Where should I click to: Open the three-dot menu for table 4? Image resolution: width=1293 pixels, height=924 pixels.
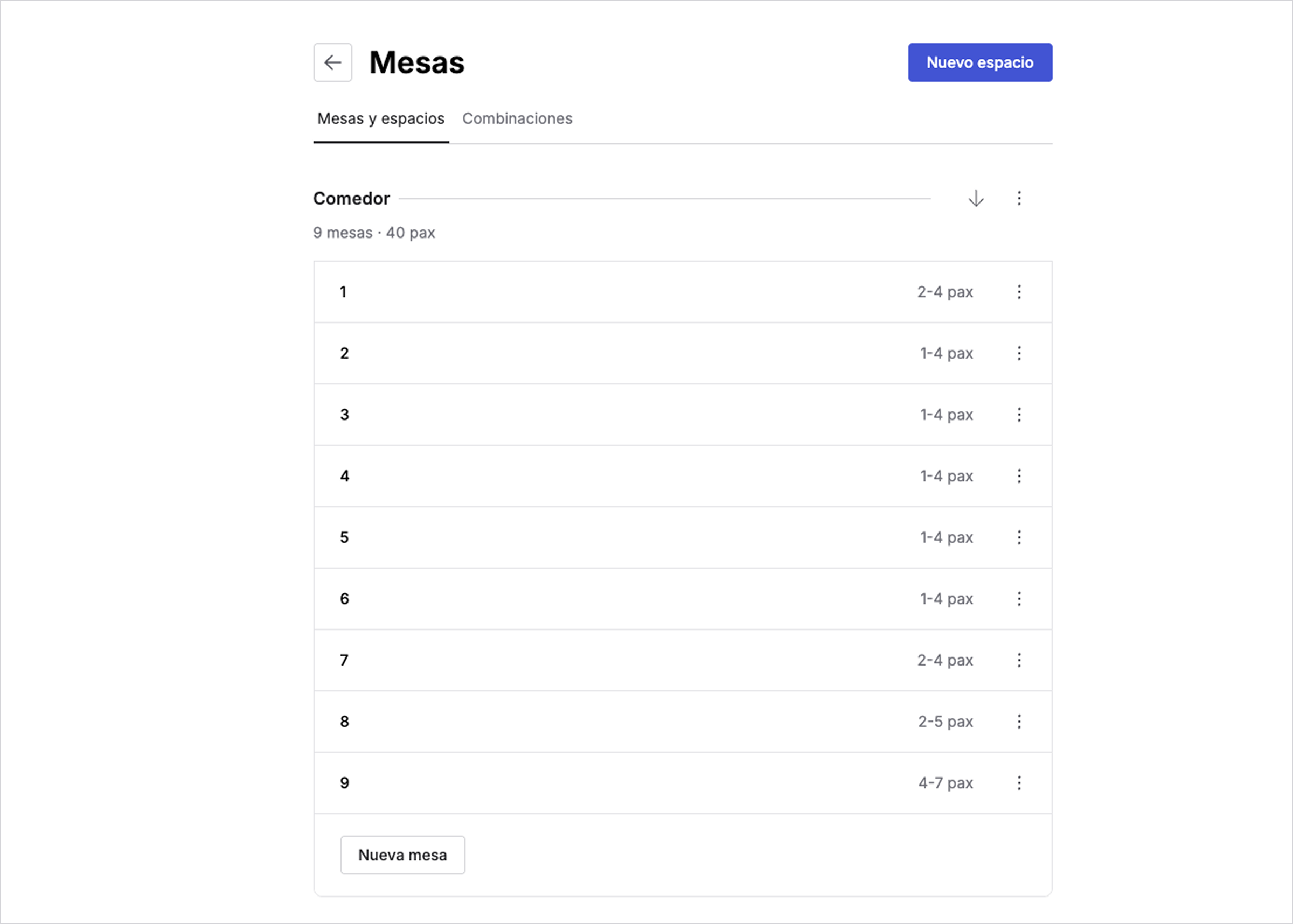coord(1019,476)
